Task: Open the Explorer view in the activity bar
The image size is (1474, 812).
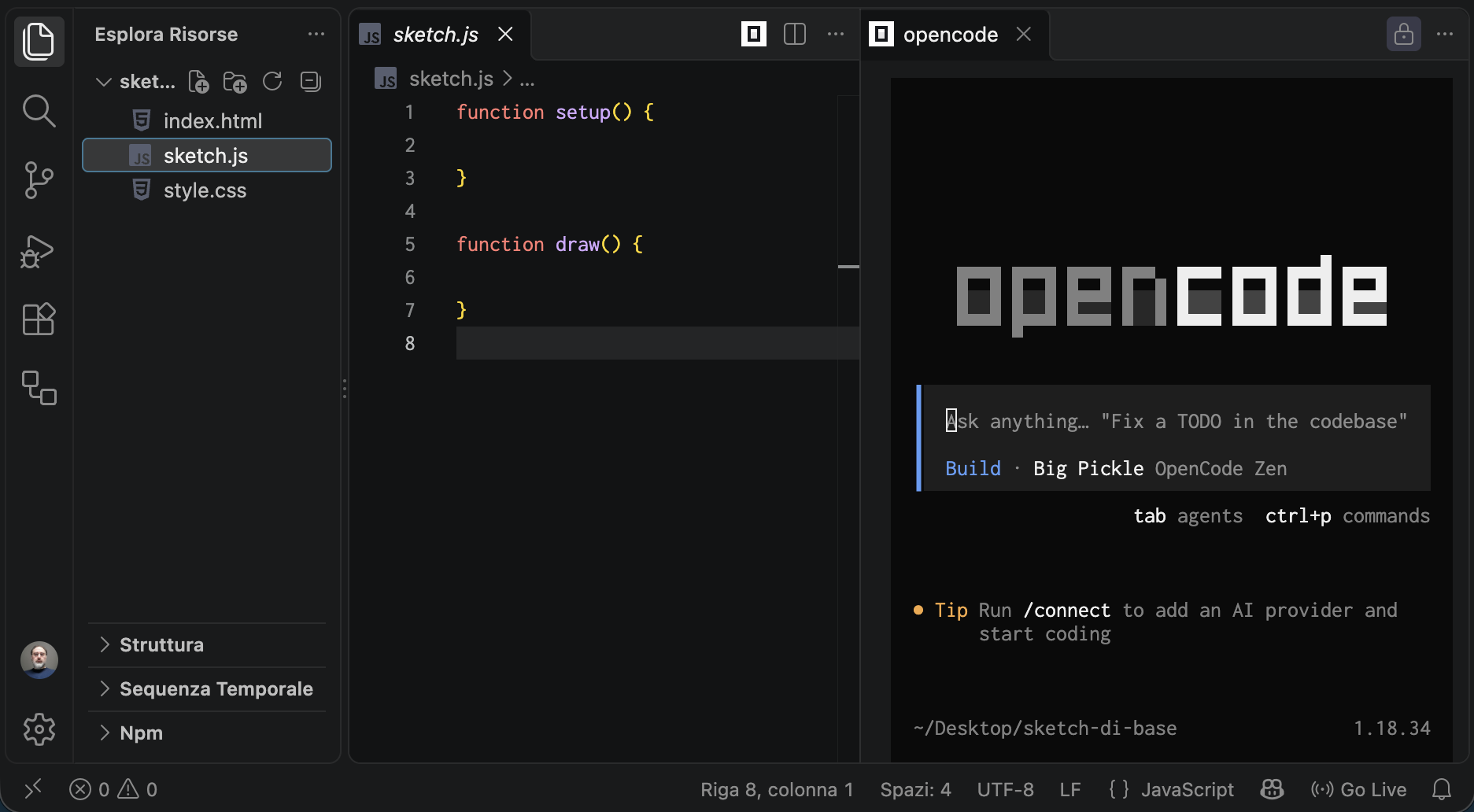Action: point(39,41)
